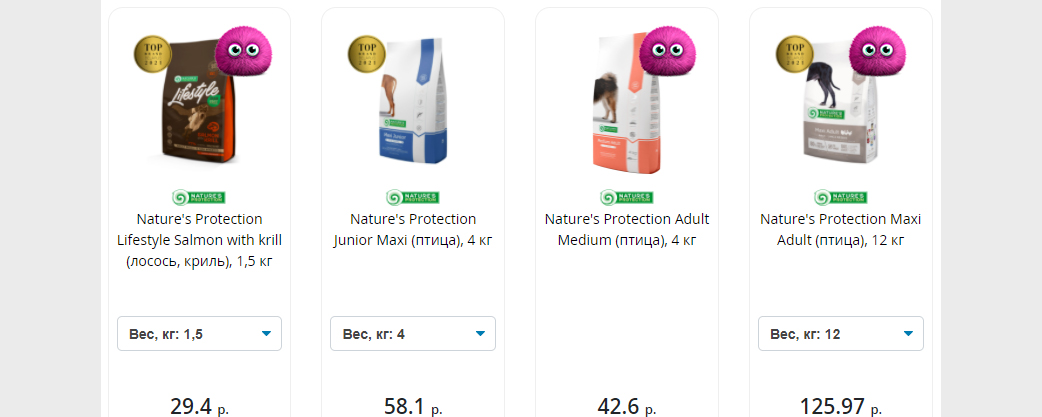Click pink fuzzy mascot on Maxi Adult card
Screen dimensions: 1042x417
(x=882, y=53)
